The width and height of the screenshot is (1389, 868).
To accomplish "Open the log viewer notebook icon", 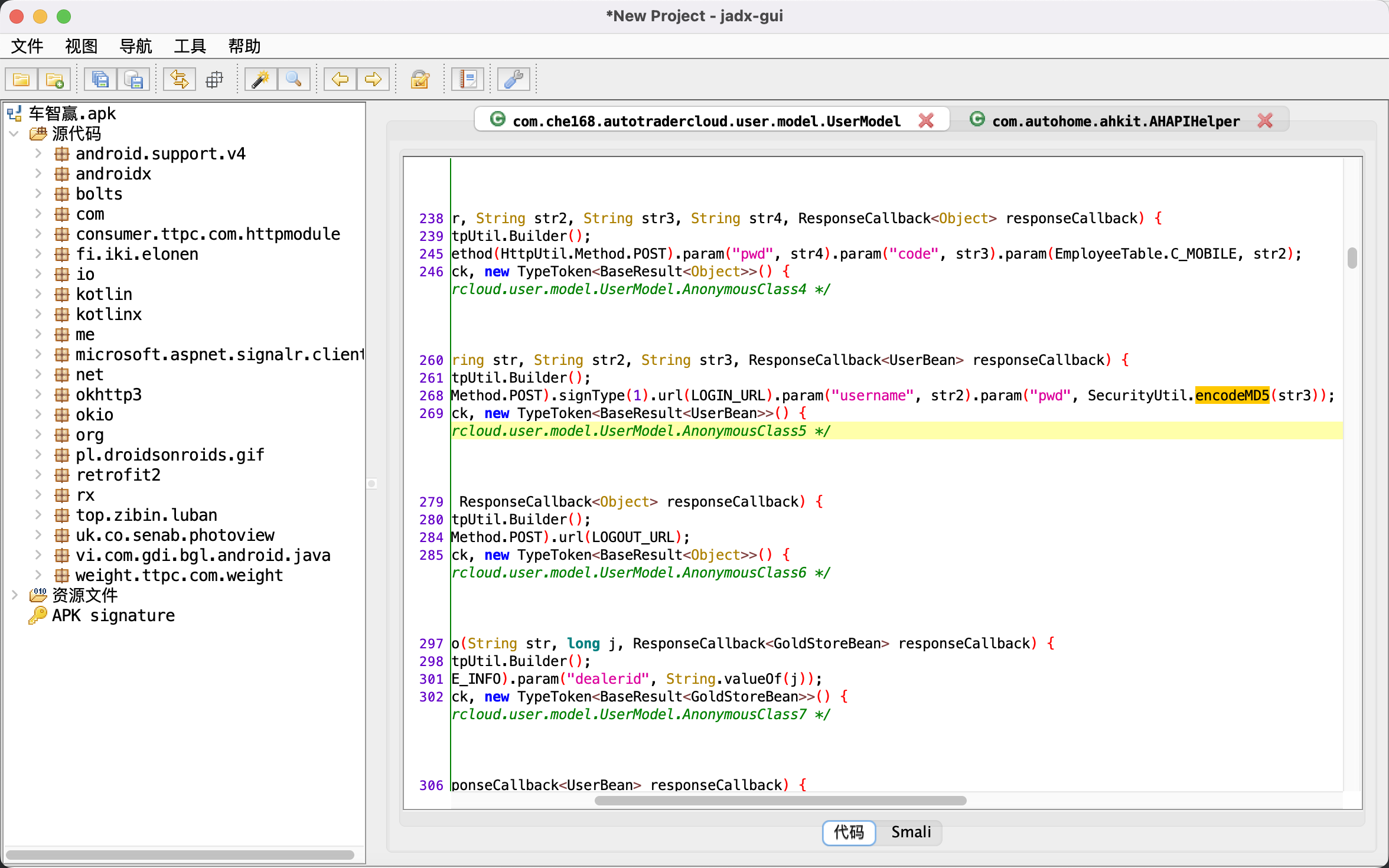I will coord(468,79).
